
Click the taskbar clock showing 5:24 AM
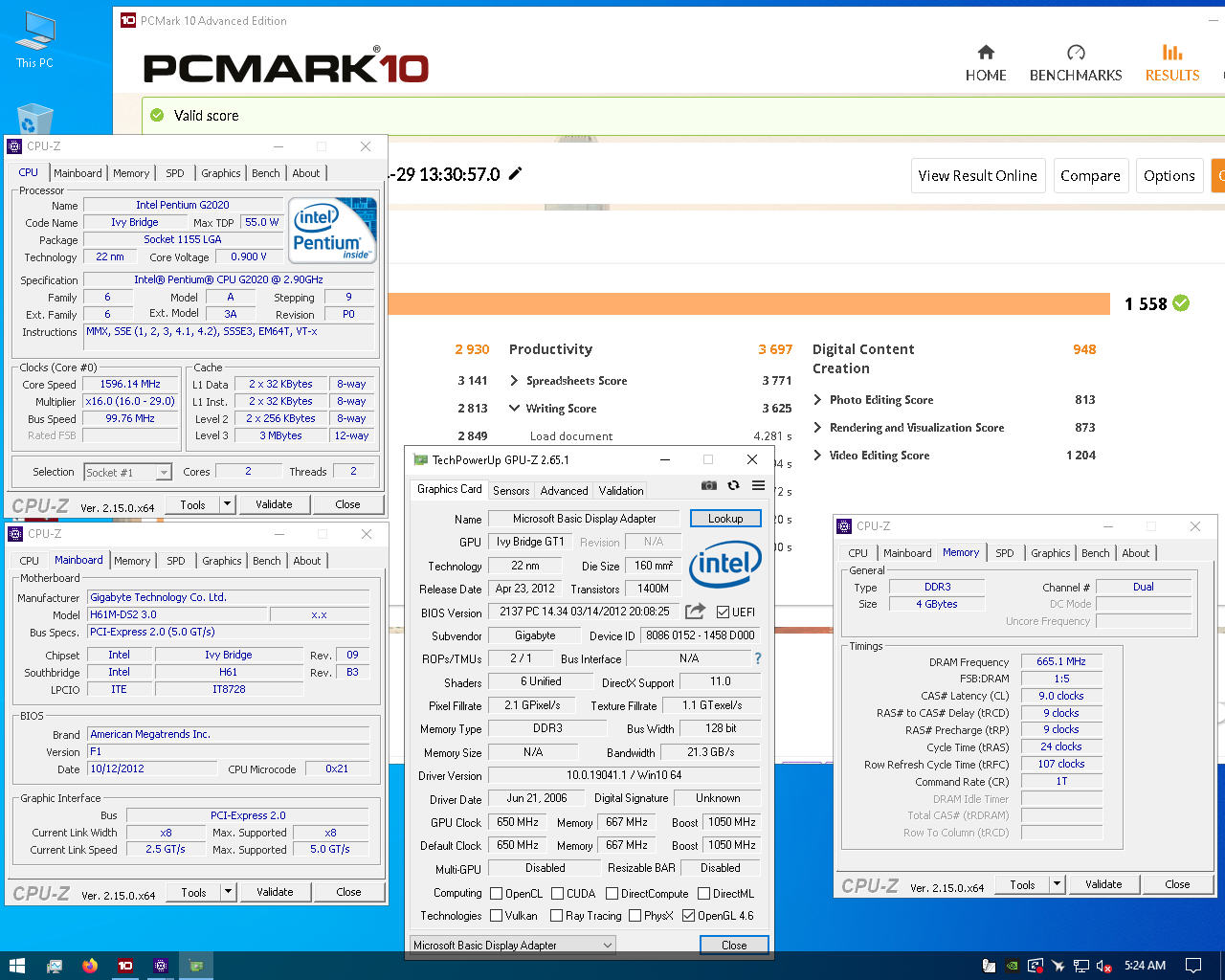[x=1145, y=966]
